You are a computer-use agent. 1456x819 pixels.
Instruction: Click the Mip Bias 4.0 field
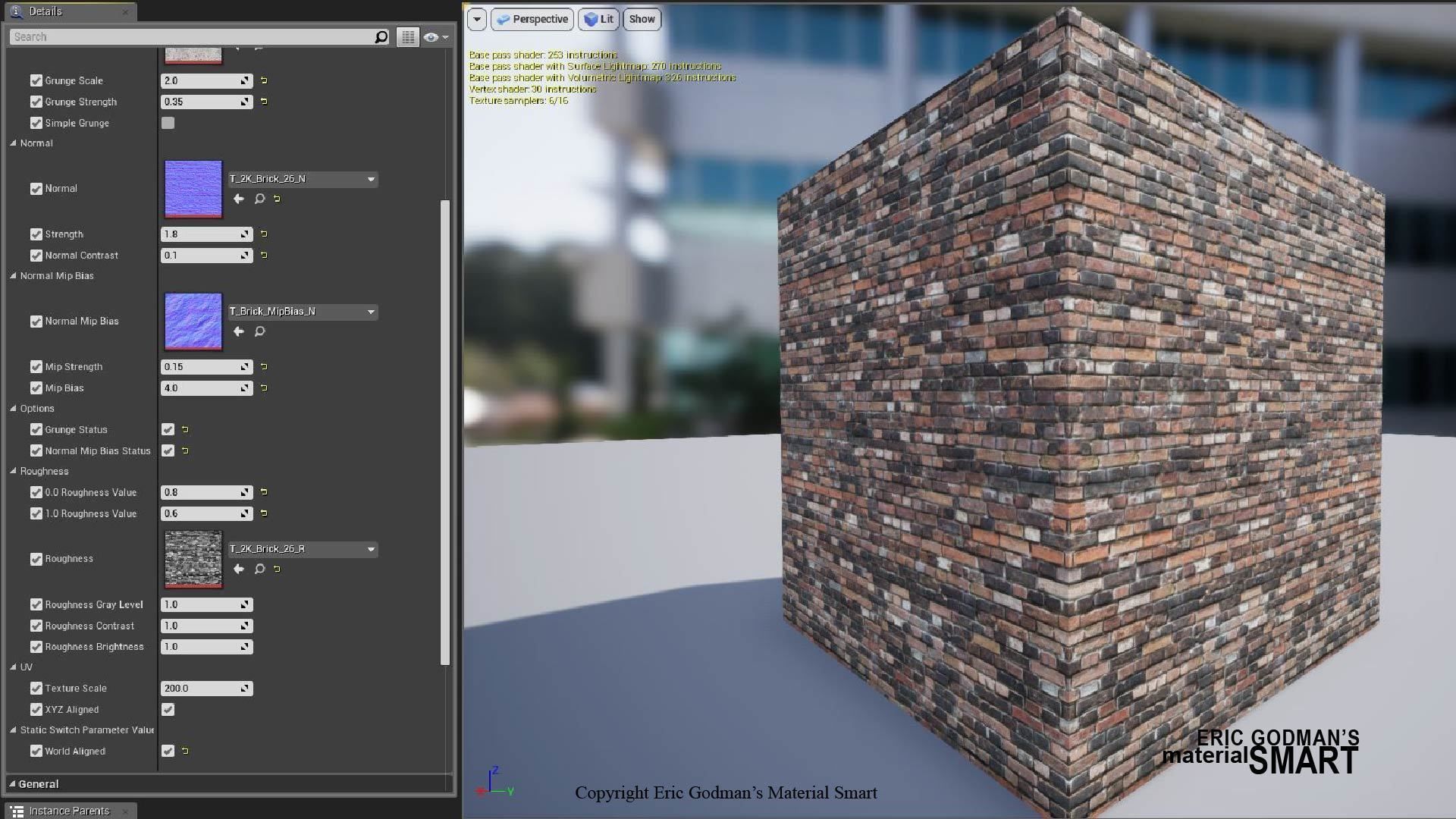pyautogui.click(x=206, y=388)
